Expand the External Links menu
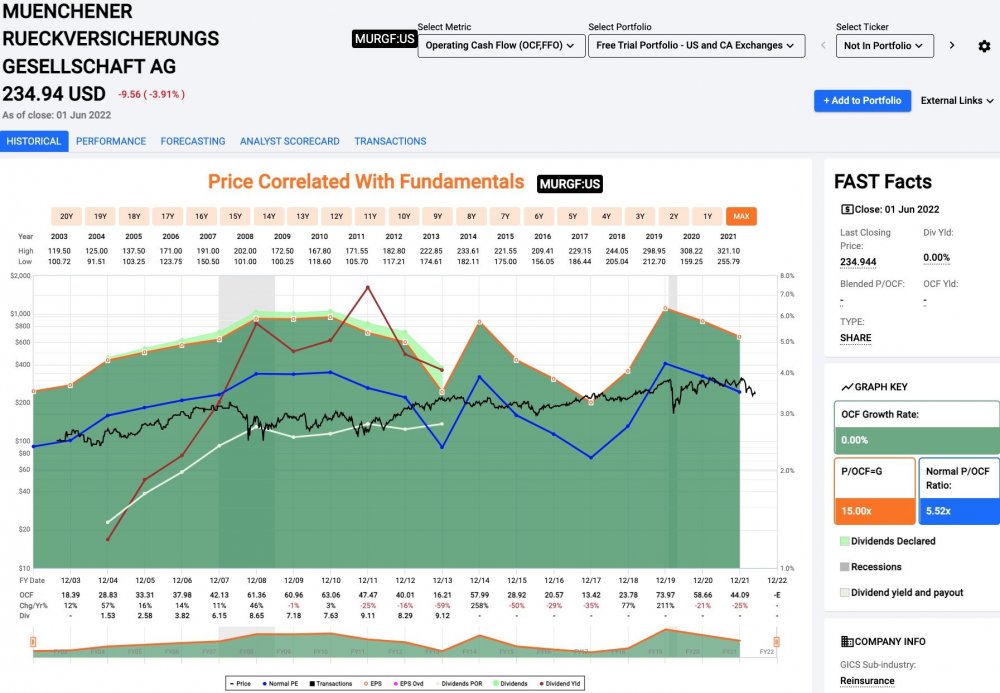 point(957,100)
